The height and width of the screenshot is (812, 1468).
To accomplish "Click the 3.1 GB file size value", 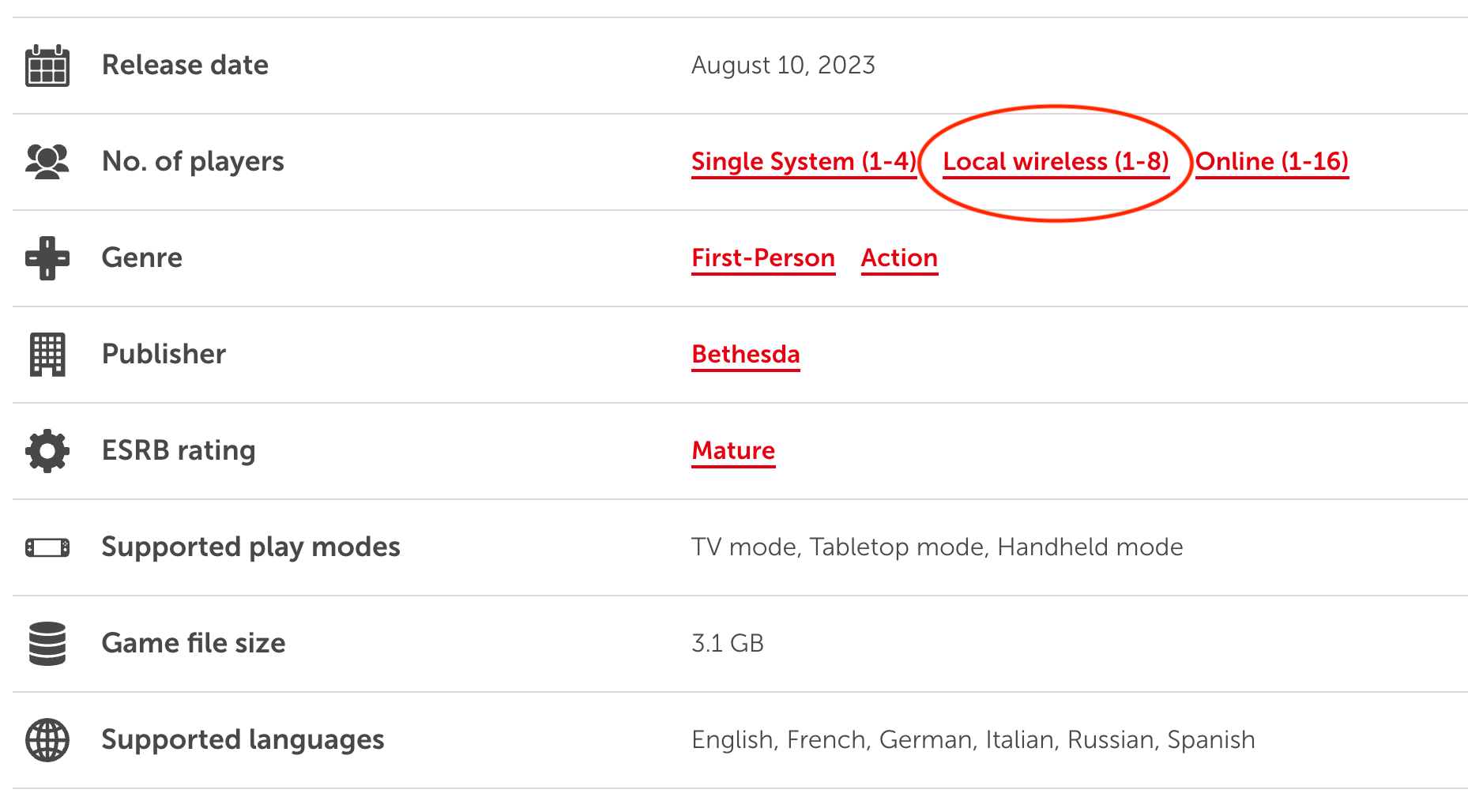I will click(728, 644).
